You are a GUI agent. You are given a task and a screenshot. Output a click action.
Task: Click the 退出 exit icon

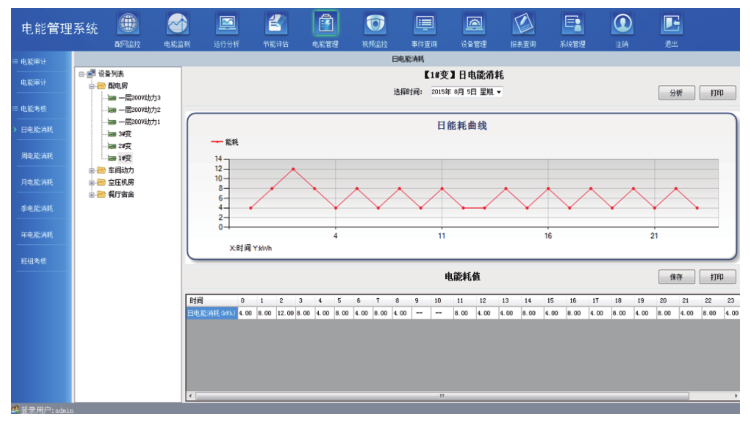click(671, 26)
